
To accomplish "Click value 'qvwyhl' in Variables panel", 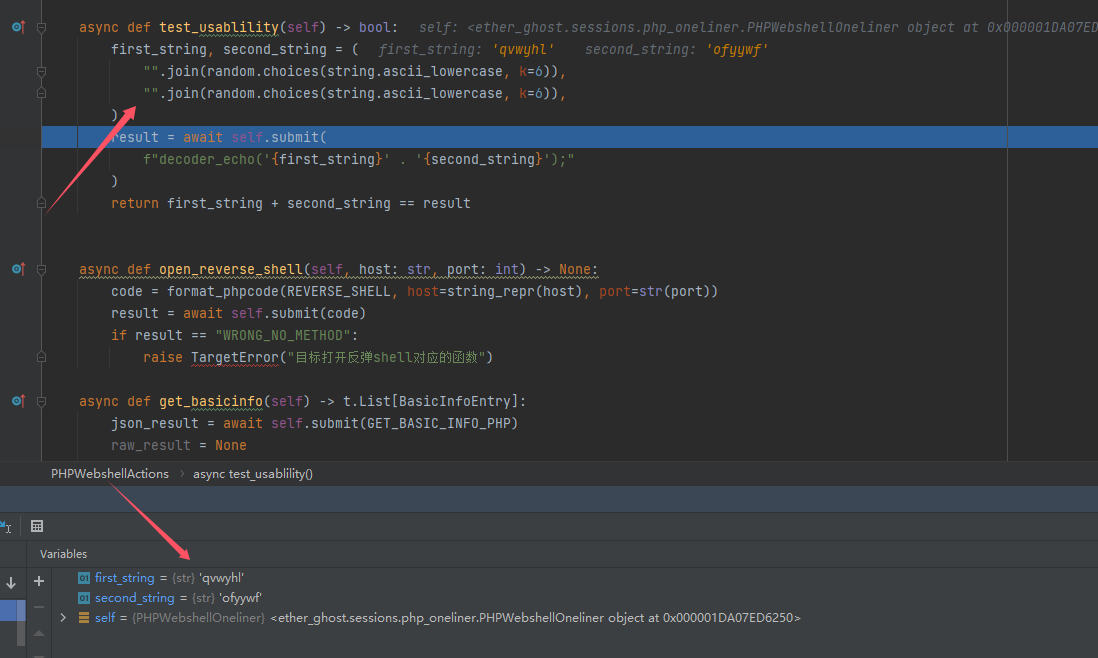I will point(221,578).
